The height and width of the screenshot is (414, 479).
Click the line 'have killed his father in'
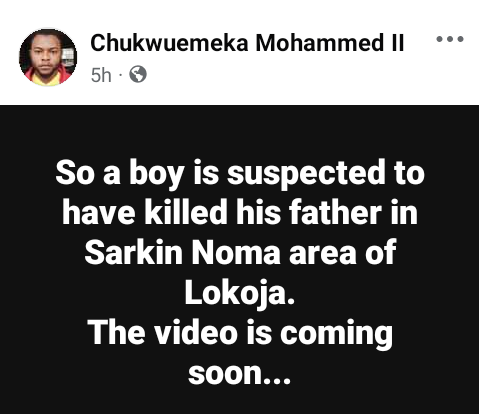[x=240, y=213]
